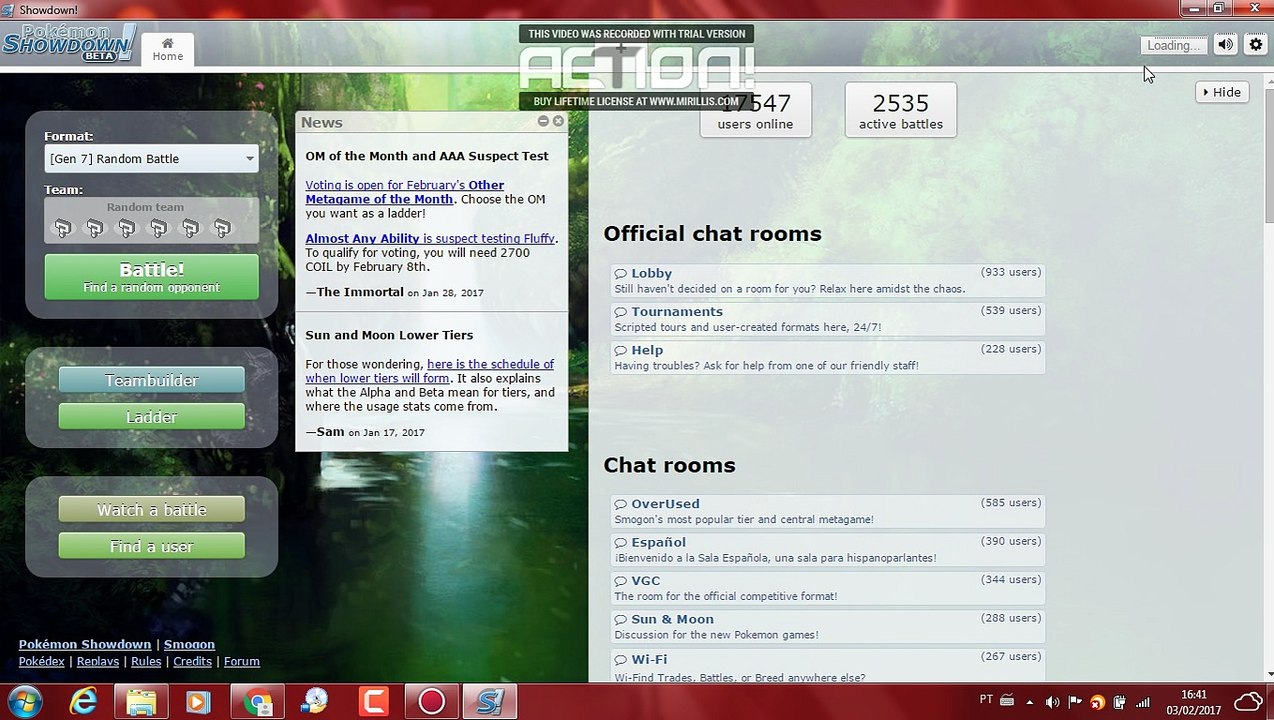This screenshot has width=1274, height=720.
Task: Open the Smogon footer link
Action: coord(189,645)
